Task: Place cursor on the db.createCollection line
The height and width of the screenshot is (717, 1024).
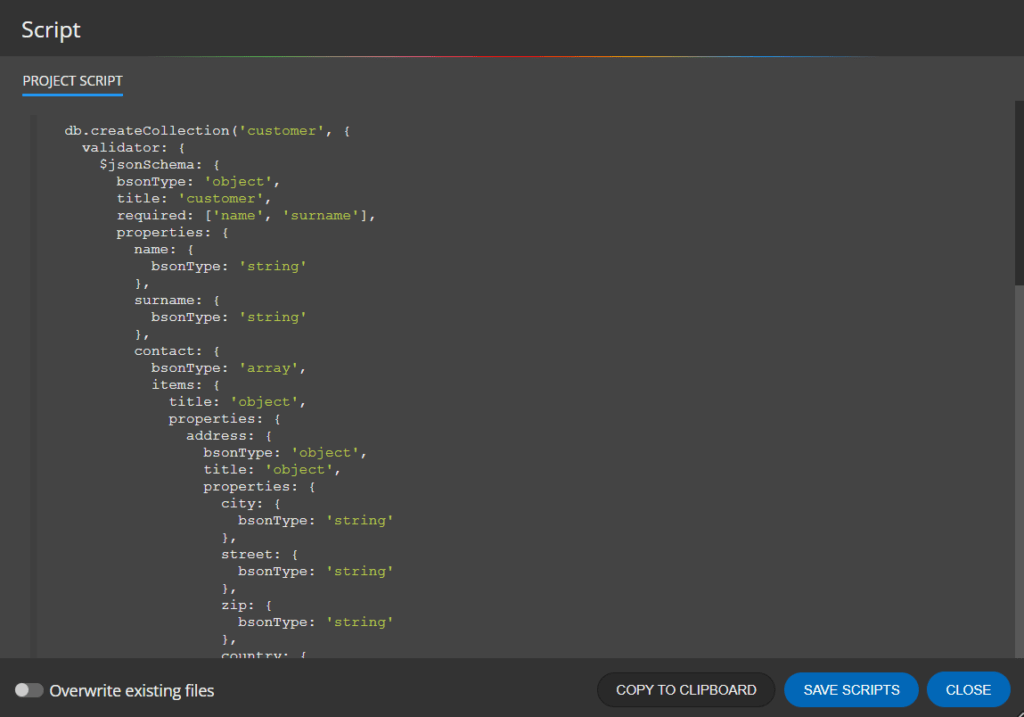Action: pyautogui.click(x=200, y=130)
